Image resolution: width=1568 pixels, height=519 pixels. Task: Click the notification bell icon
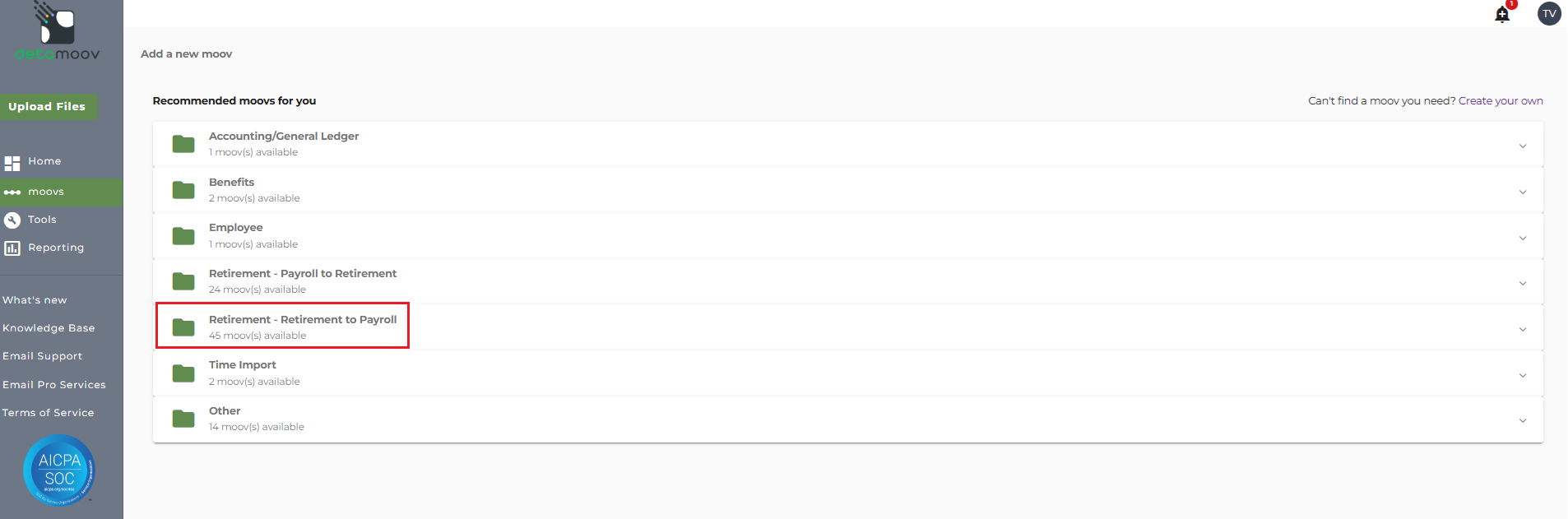[x=1502, y=15]
